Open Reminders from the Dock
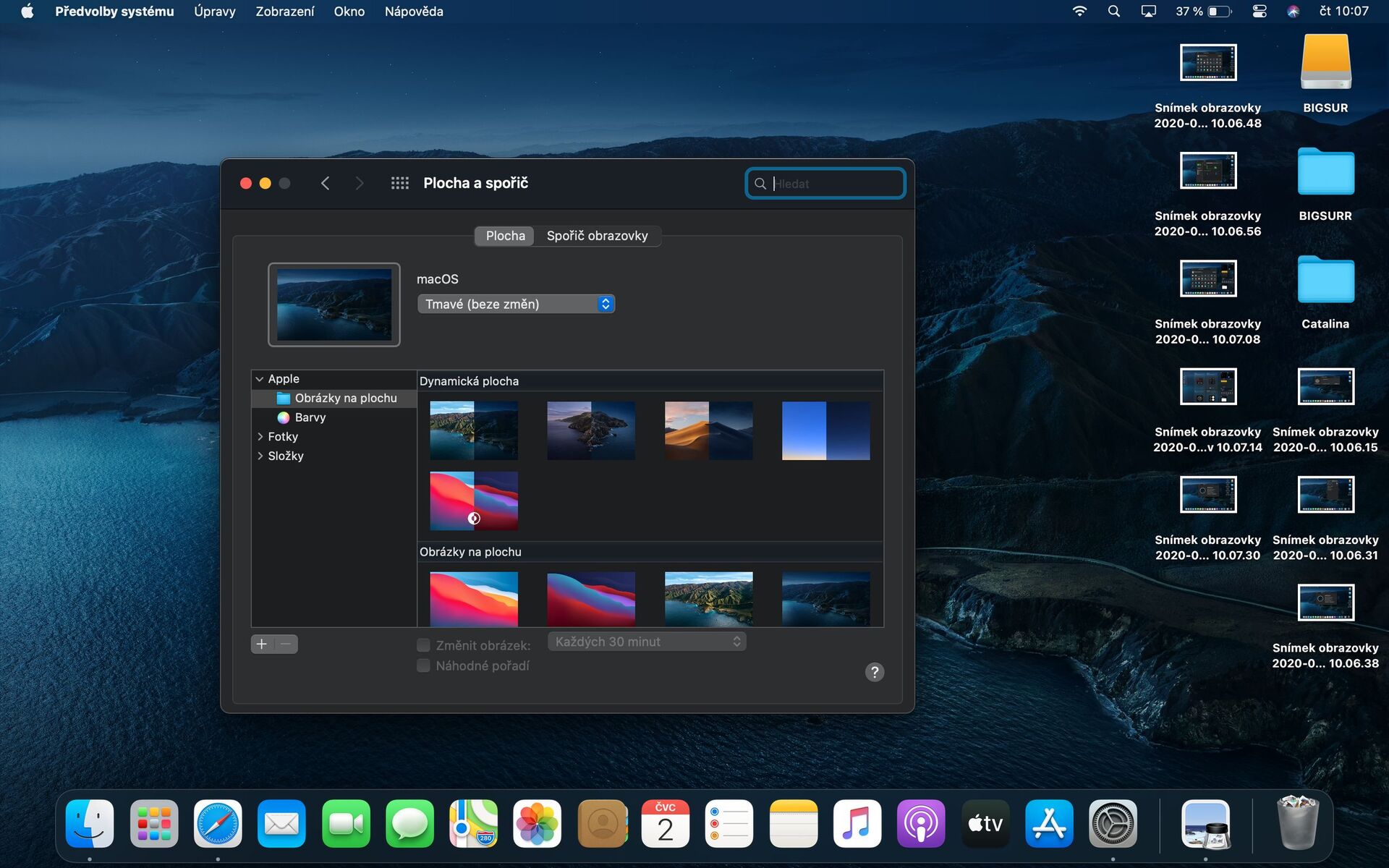The height and width of the screenshot is (868, 1389). [x=729, y=824]
